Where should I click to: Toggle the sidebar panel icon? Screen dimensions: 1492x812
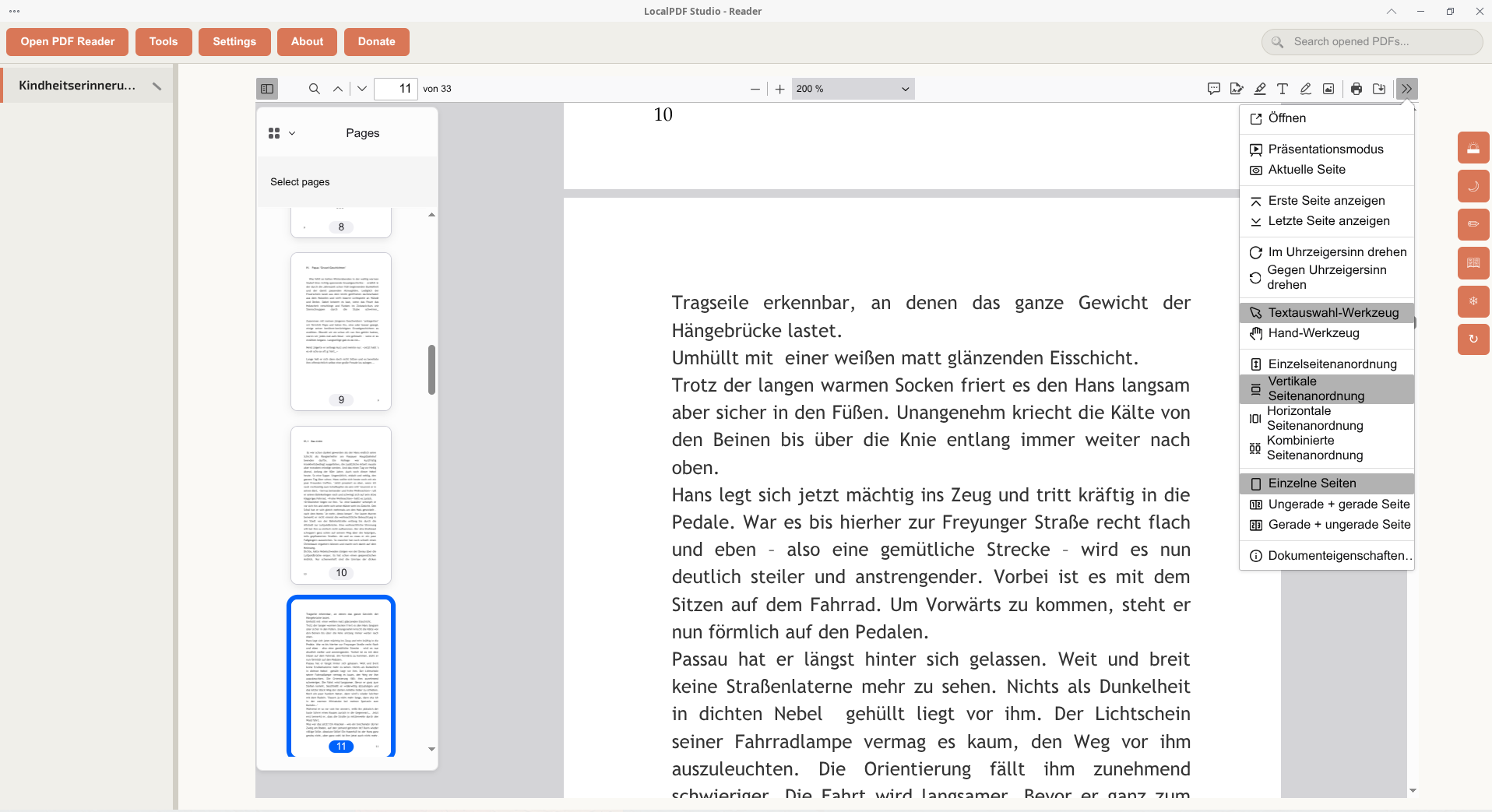pos(267,89)
